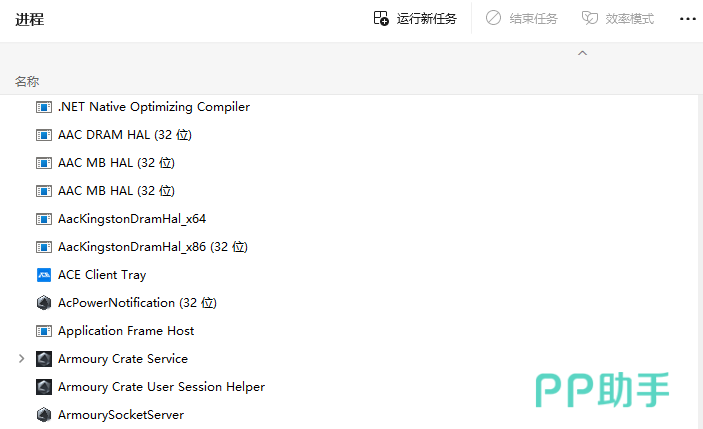
Task: Click the AcPowerNotification process icon
Action: (x=44, y=303)
